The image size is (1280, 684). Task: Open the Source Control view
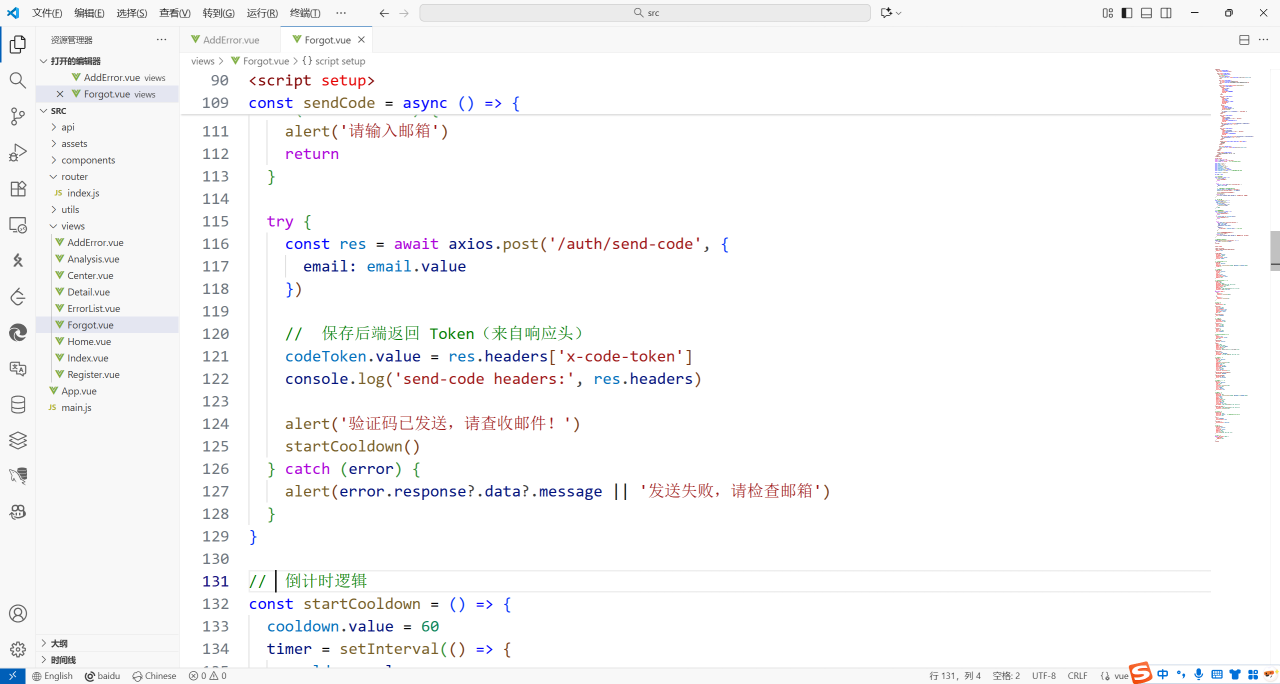(17, 116)
